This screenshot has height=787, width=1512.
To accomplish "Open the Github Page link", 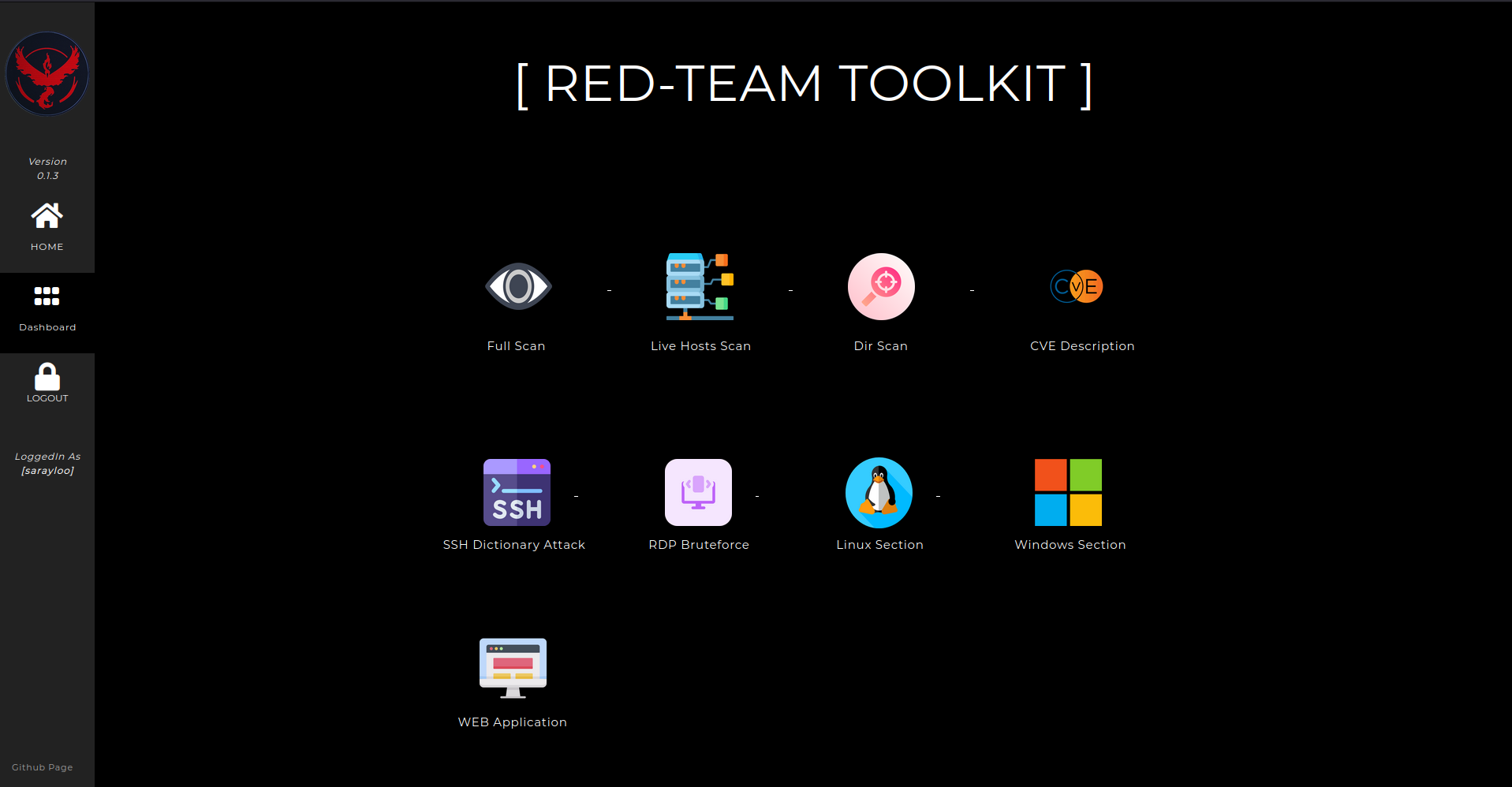I will click(x=43, y=767).
